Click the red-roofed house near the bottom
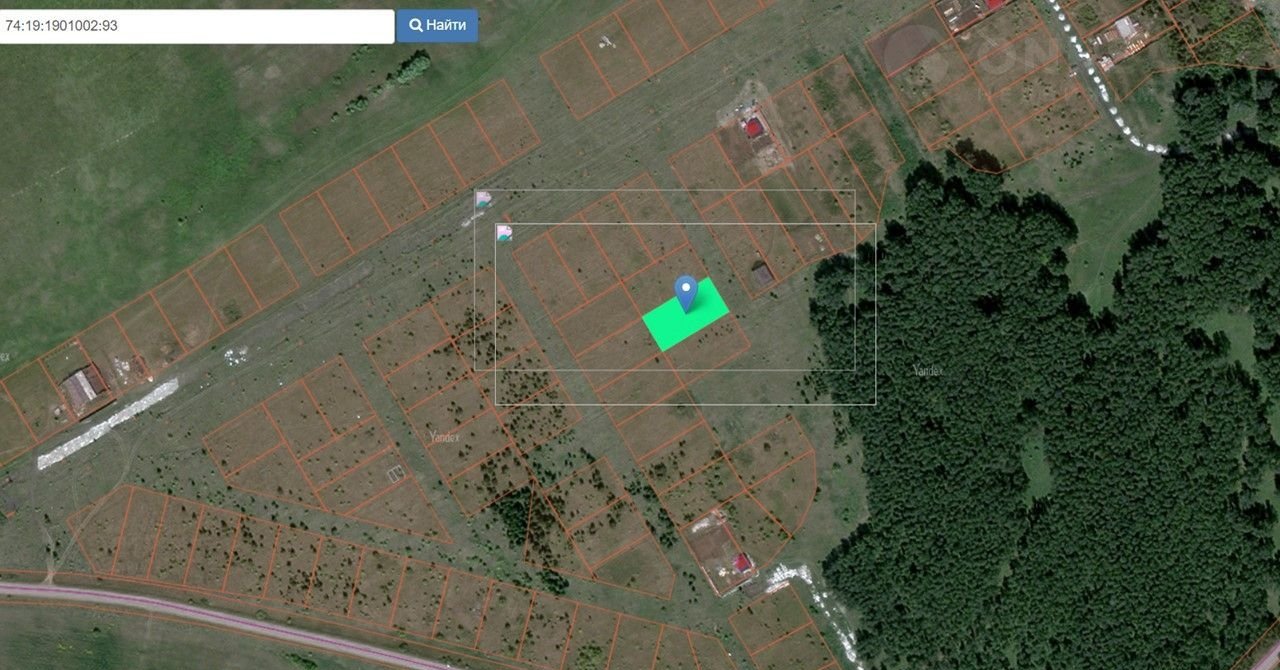Screen dimensions: 1280x670 click(742, 563)
